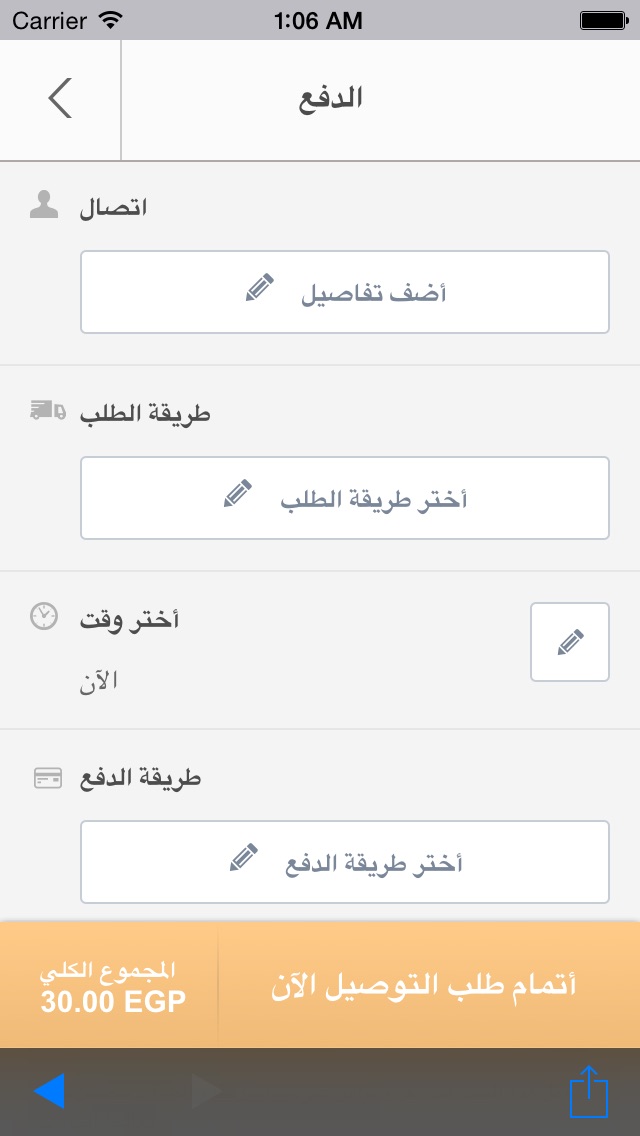Open the share icon in bottom toolbar
The width and height of the screenshot is (640, 1136).
(x=589, y=1090)
